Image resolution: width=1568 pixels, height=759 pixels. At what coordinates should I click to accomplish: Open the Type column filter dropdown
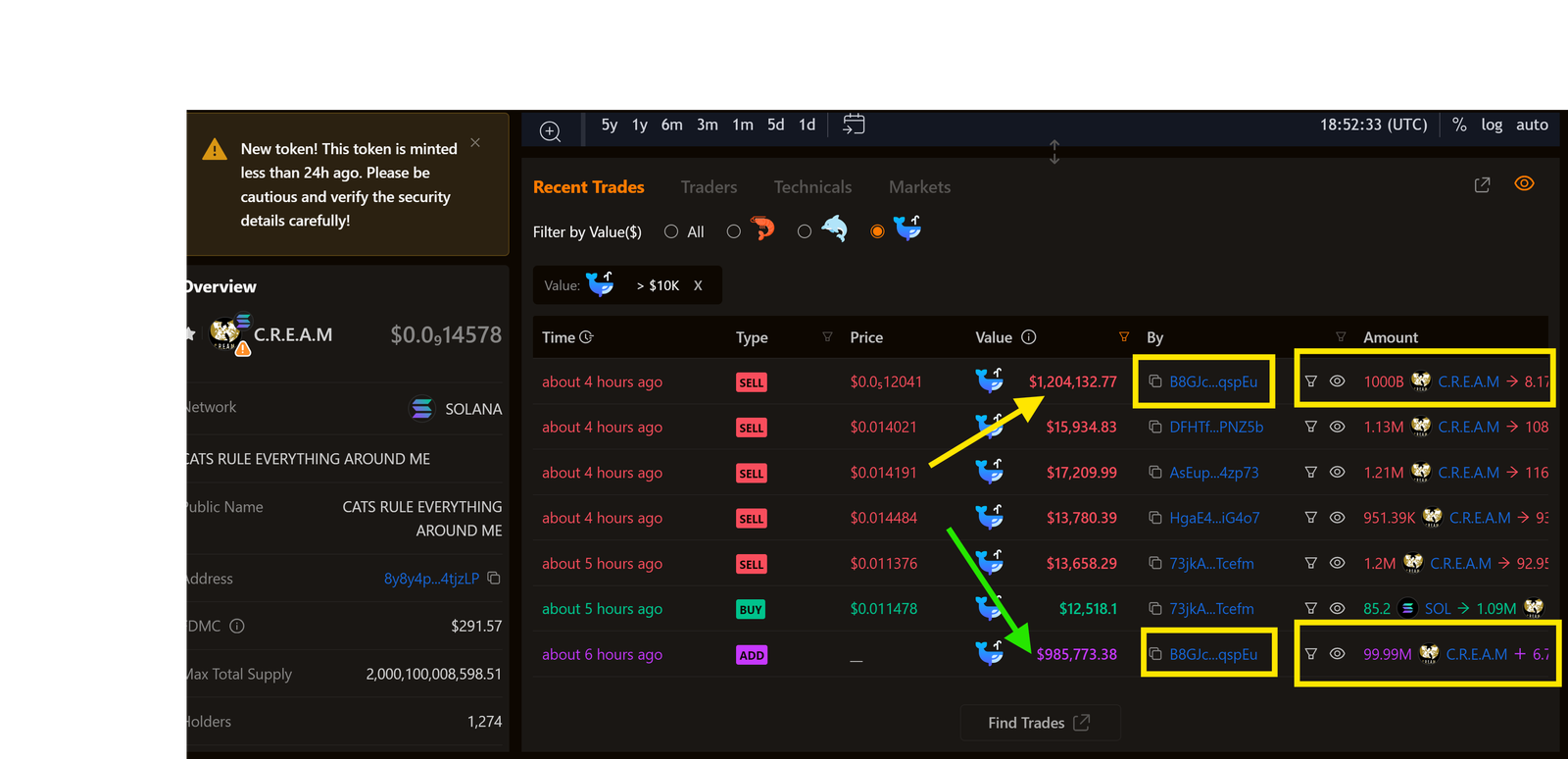point(827,337)
